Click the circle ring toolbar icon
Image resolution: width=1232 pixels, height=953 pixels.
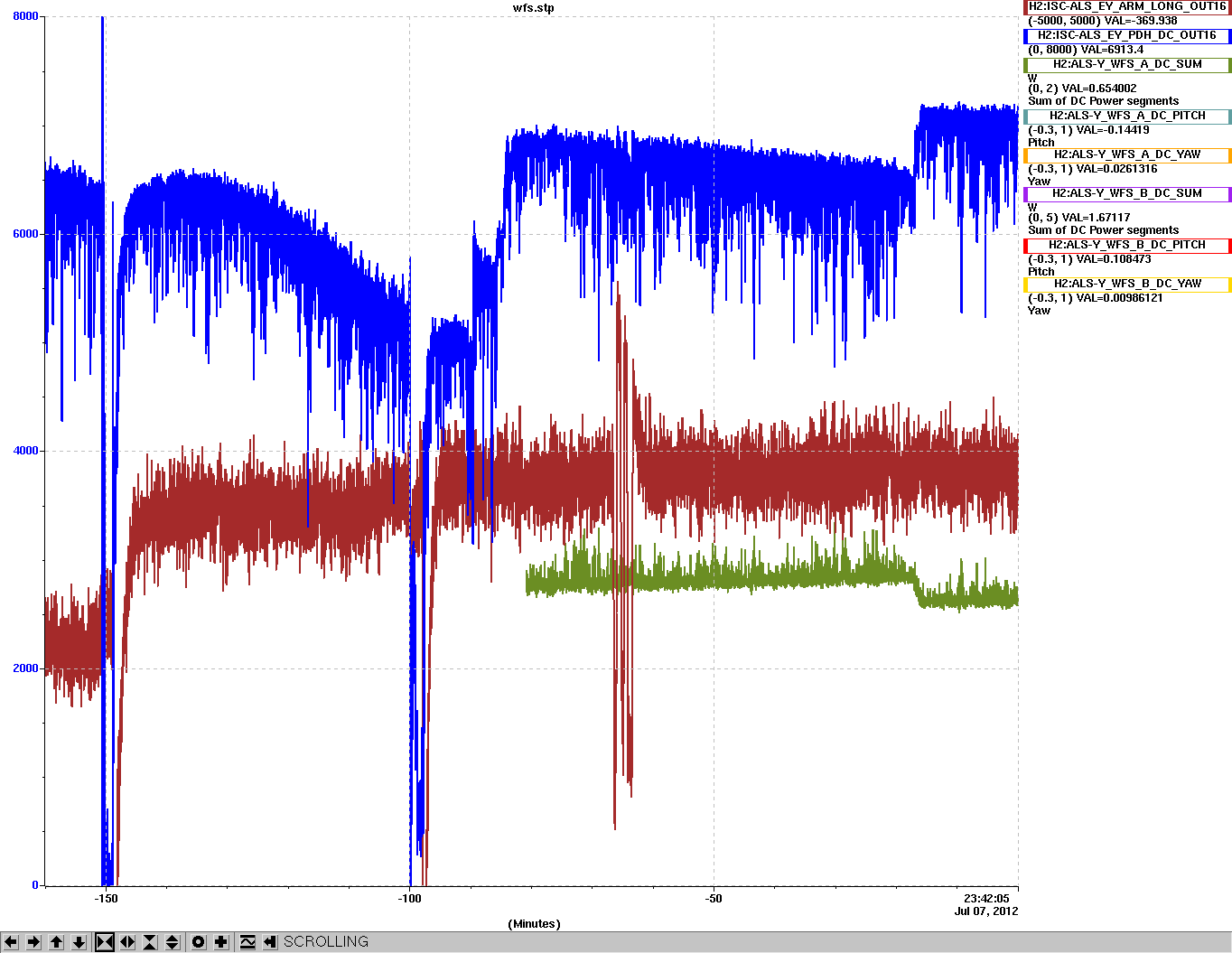pos(199,942)
